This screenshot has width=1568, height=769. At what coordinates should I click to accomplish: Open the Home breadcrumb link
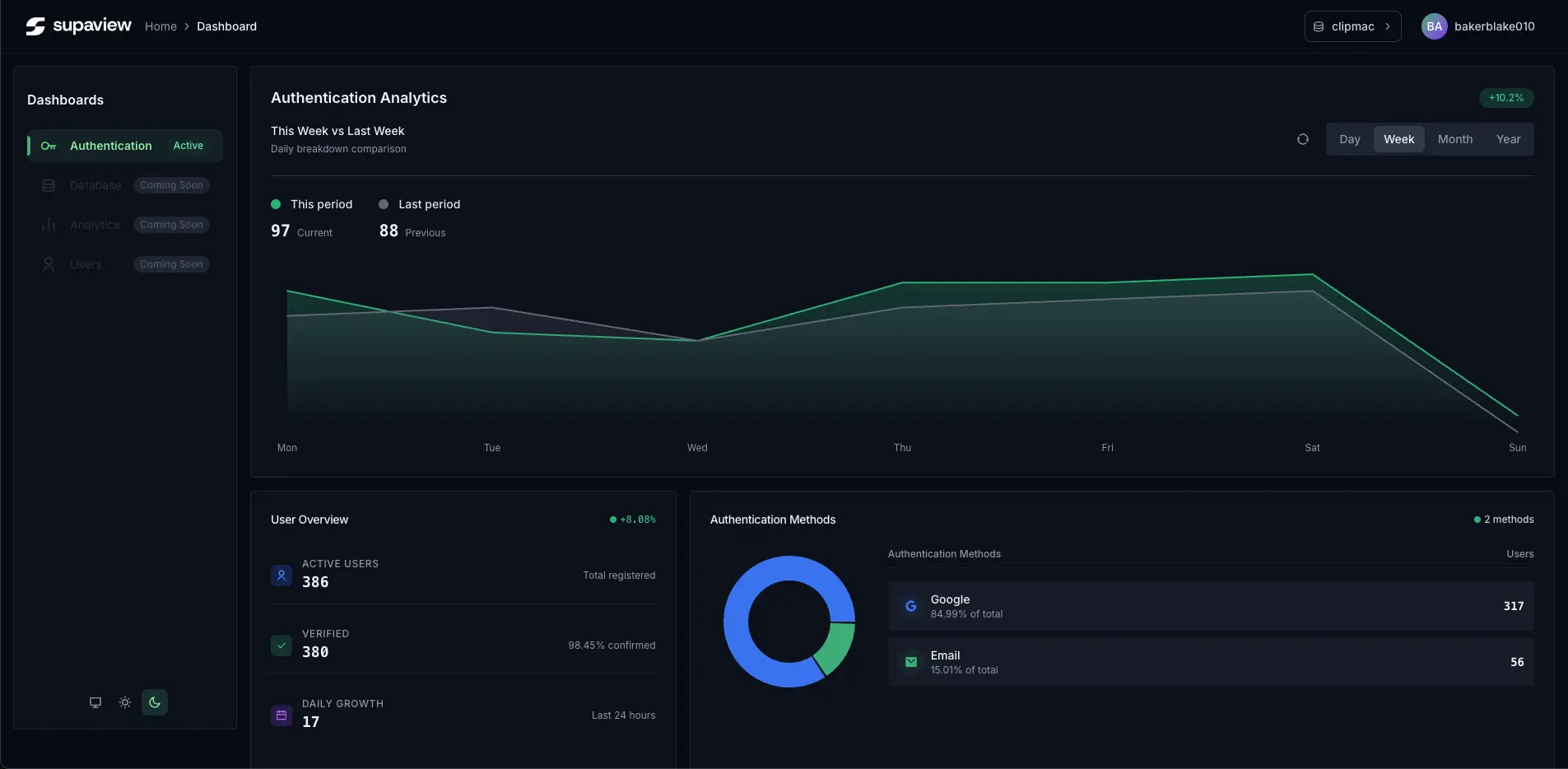click(160, 26)
